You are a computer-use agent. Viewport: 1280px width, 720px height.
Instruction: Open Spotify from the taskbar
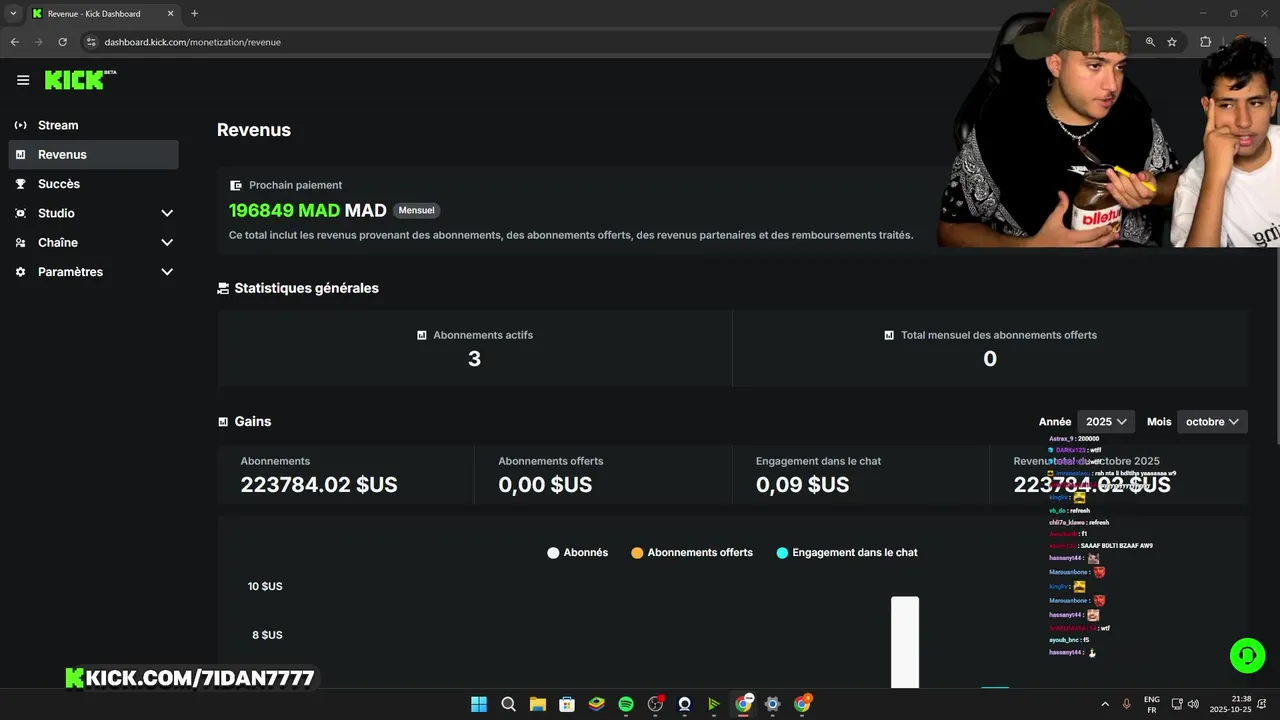click(x=626, y=704)
